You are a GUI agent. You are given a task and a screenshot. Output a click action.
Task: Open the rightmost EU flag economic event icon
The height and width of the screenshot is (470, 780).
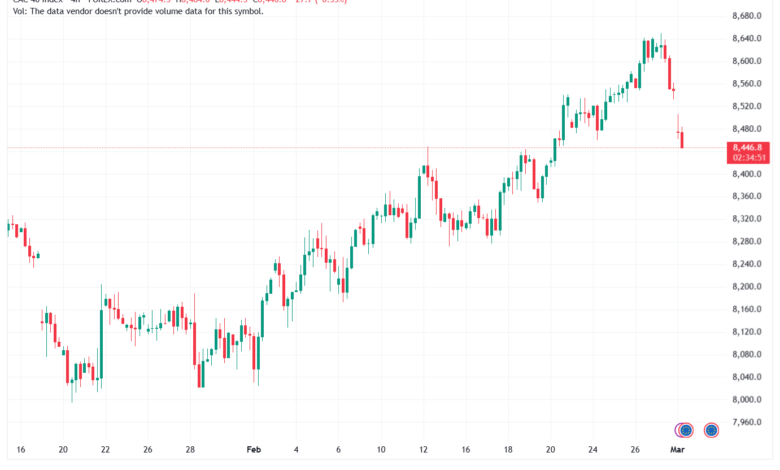pos(711,430)
